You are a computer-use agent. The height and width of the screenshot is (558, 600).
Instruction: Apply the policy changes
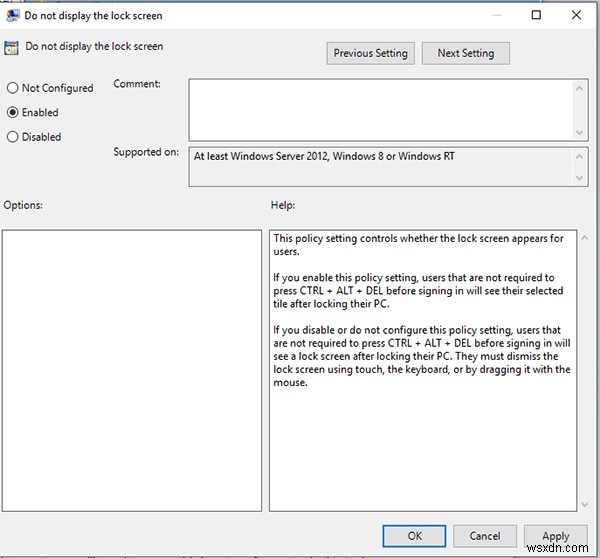555,536
